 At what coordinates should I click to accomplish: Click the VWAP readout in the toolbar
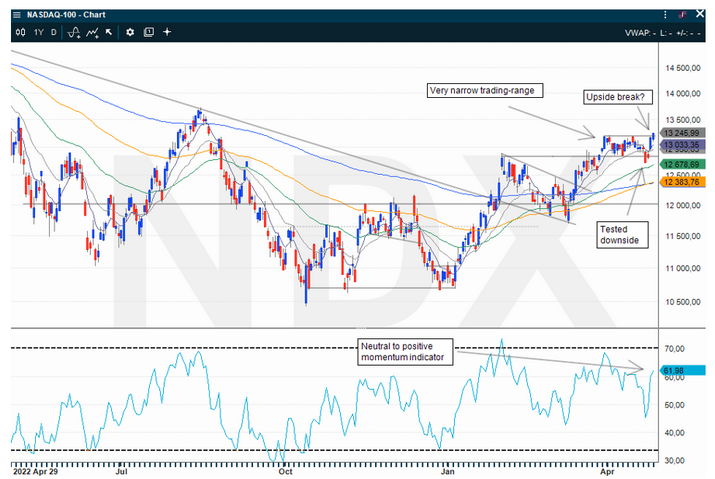coord(640,33)
